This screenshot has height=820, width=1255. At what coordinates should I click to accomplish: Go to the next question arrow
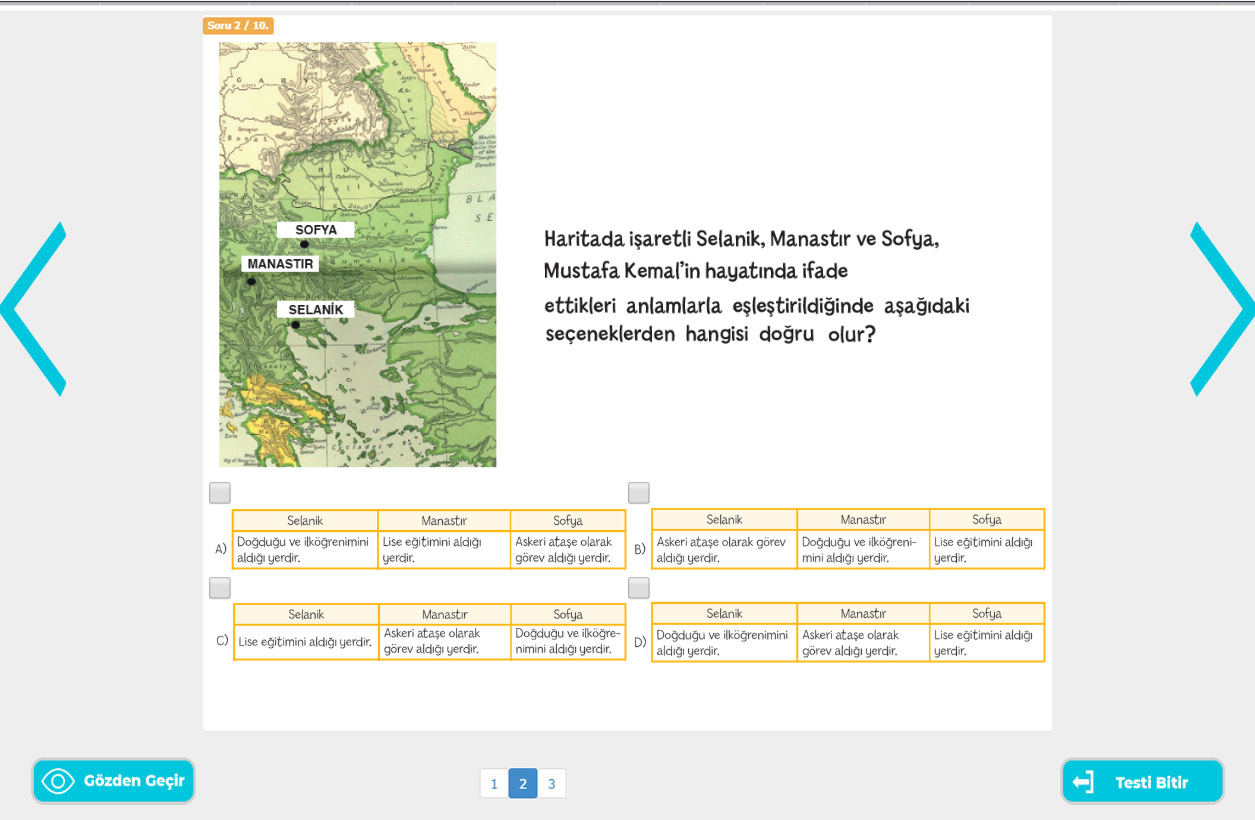(1222, 309)
